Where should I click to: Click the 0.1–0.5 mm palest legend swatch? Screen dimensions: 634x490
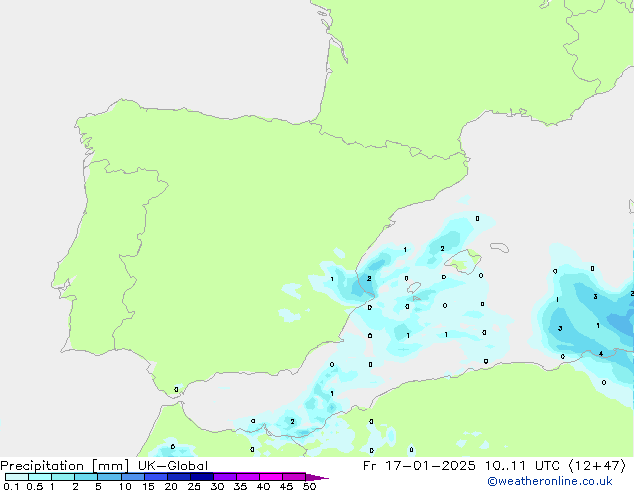(x=17, y=477)
